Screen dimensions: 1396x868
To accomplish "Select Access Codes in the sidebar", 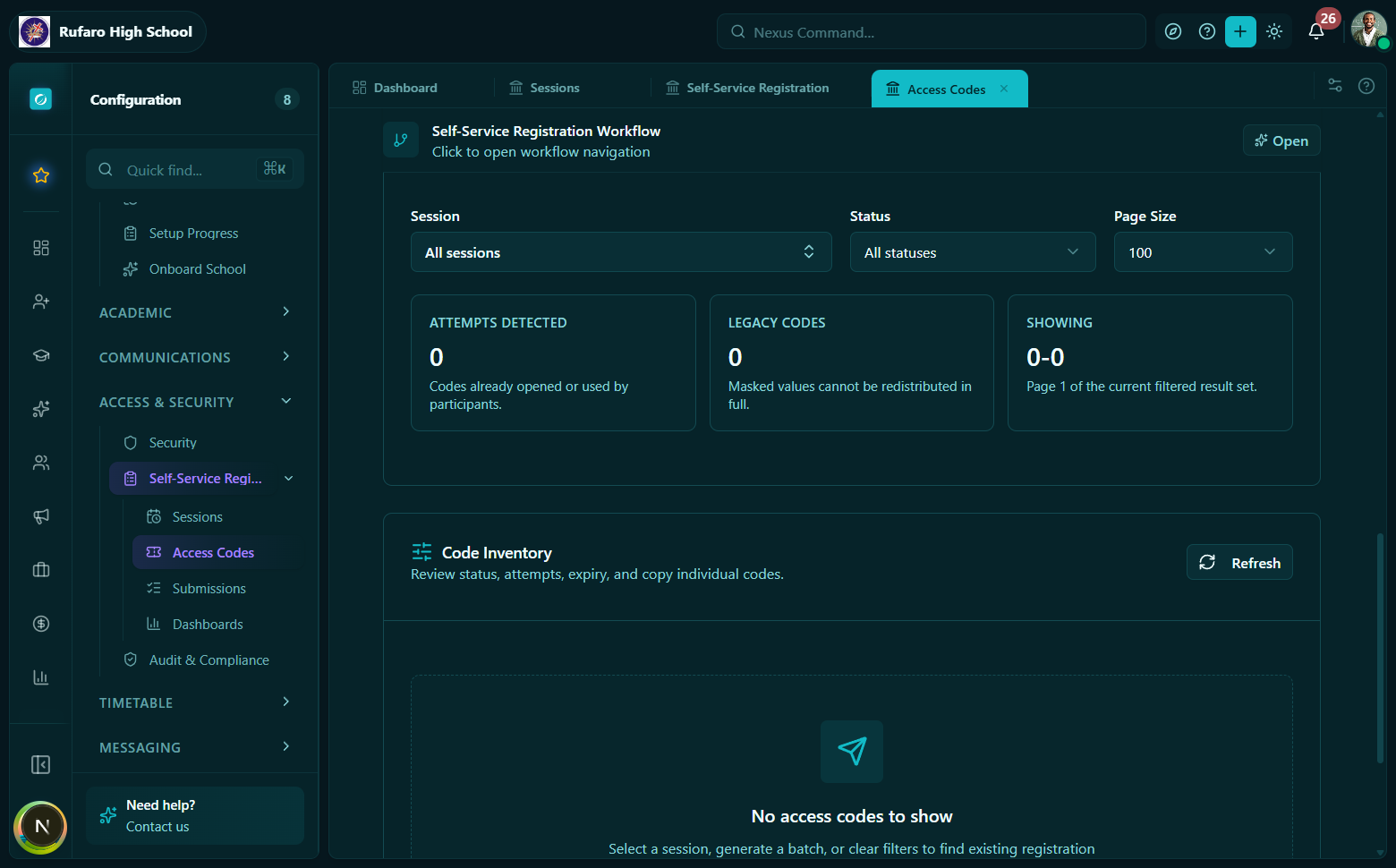I will 213,553.
